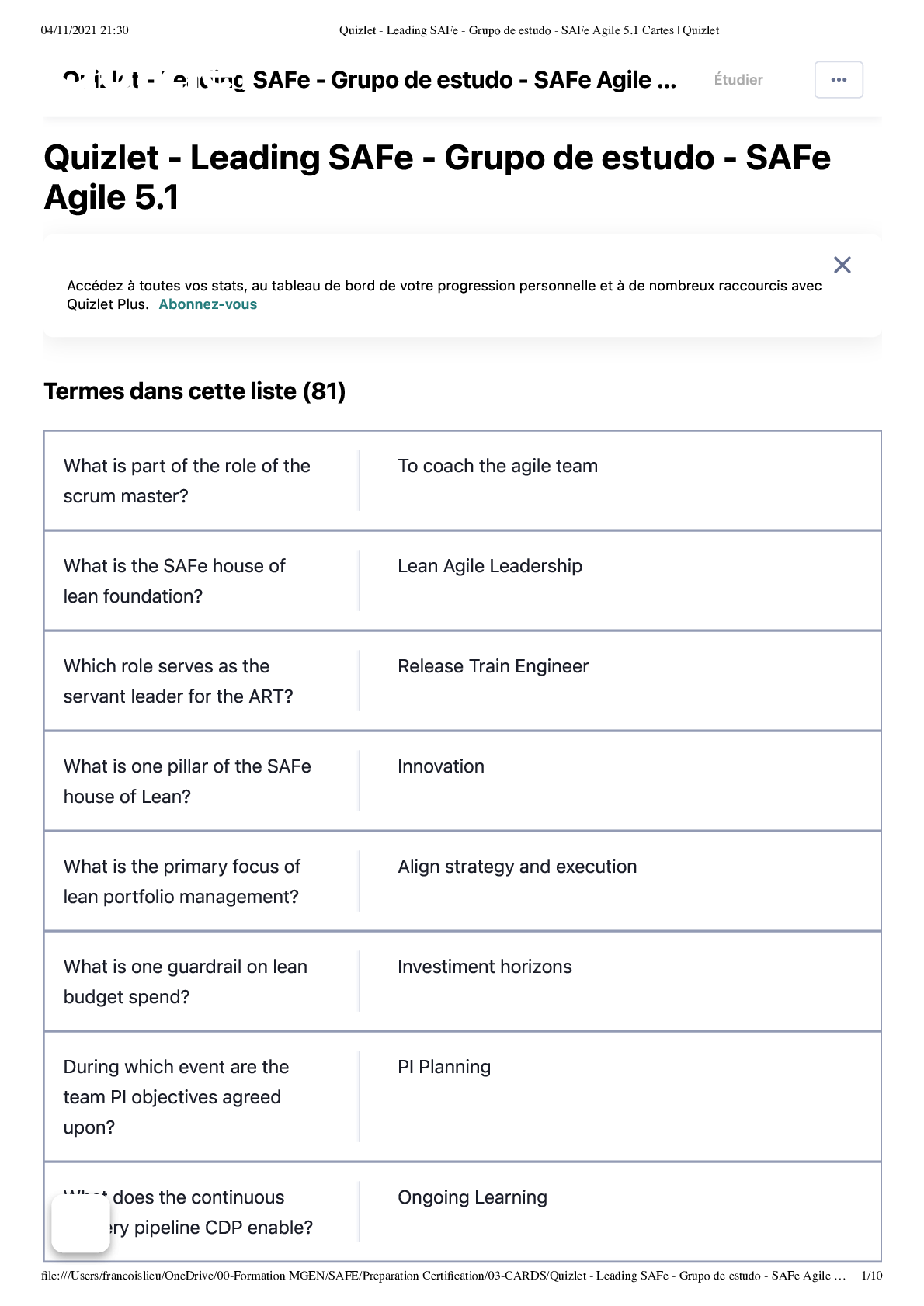Select the team PI objectives event question
Viewport: 924px width, 1306px height.
click(x=176, y=1096)
